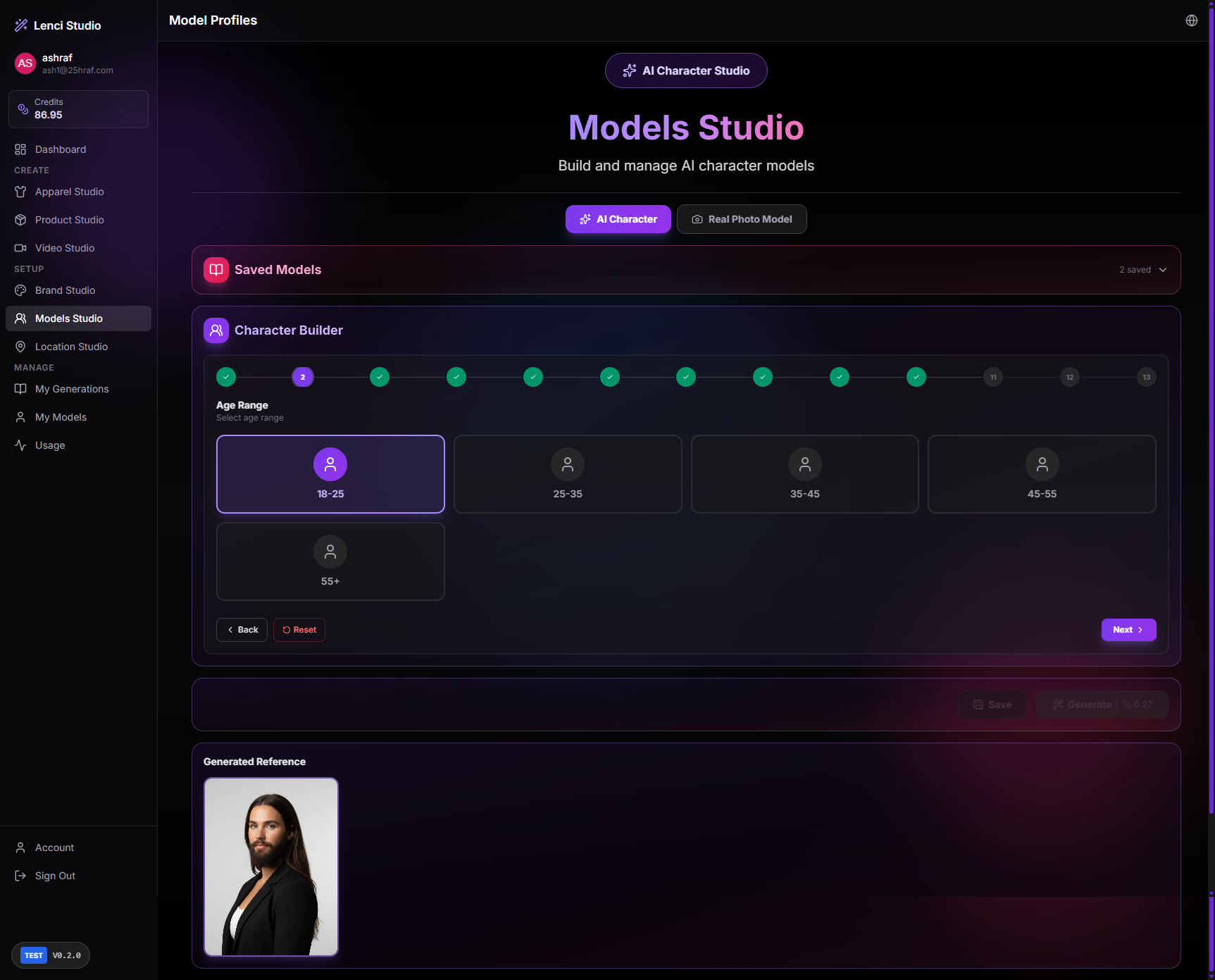This screenshot has width=1215, height=980.
Task: Expand the 2 saved models list
Action: tap(1135, 270)
